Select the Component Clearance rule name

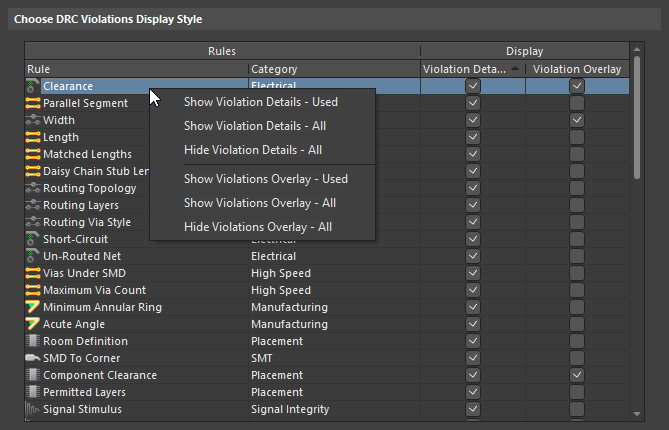100,375
